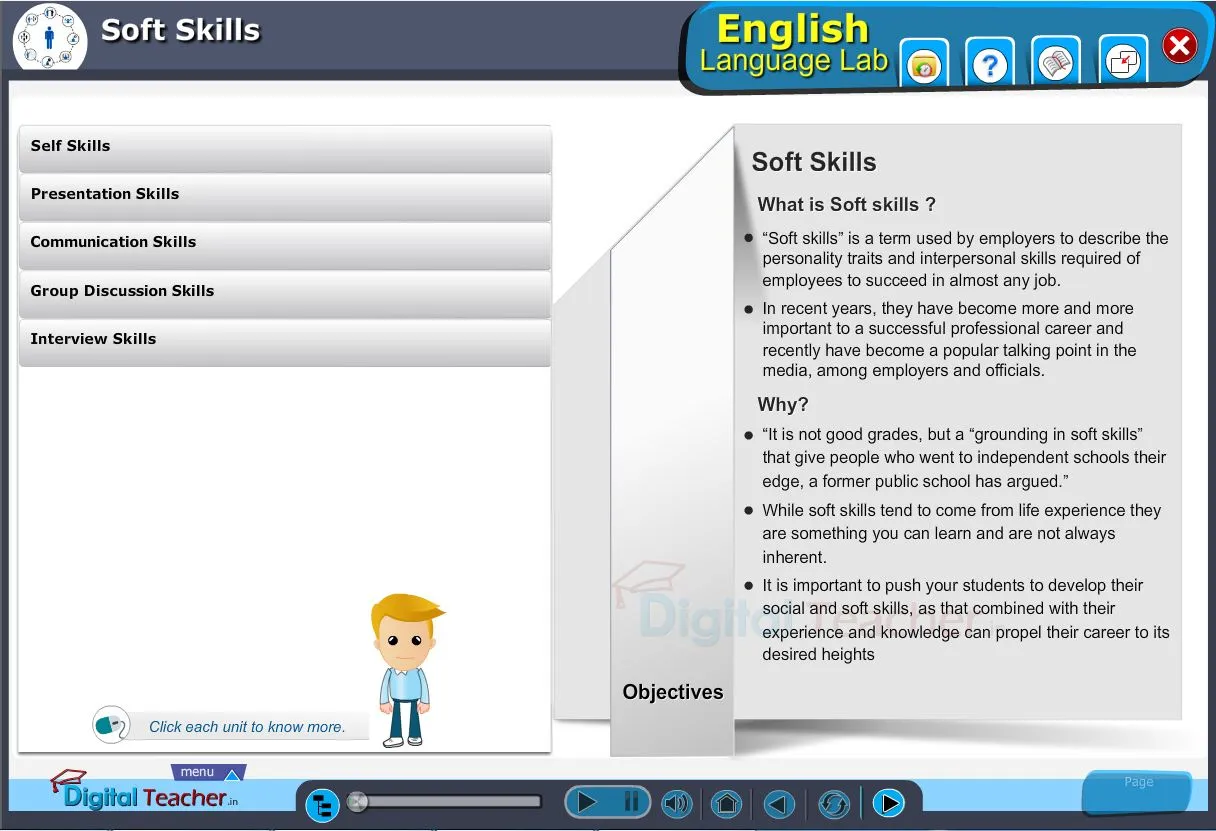Click 'Click each unit to know more.' text

pos(247,727)
